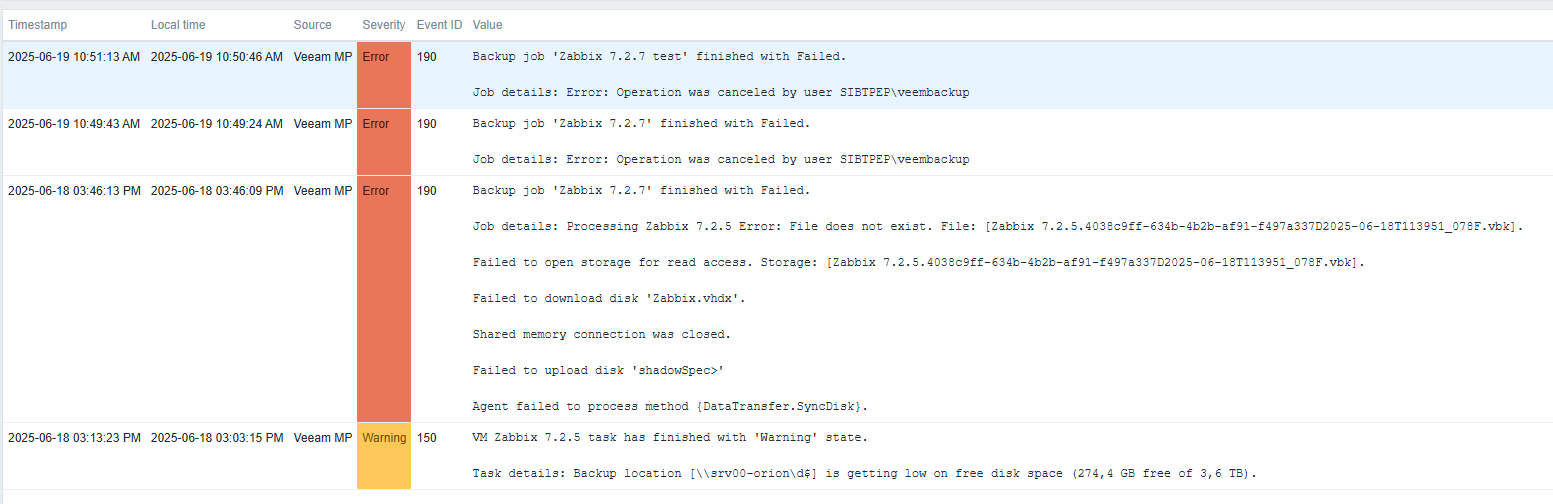Click timestamp 2025-06-19 10:49:43 AM

click(x=74, y=124)
